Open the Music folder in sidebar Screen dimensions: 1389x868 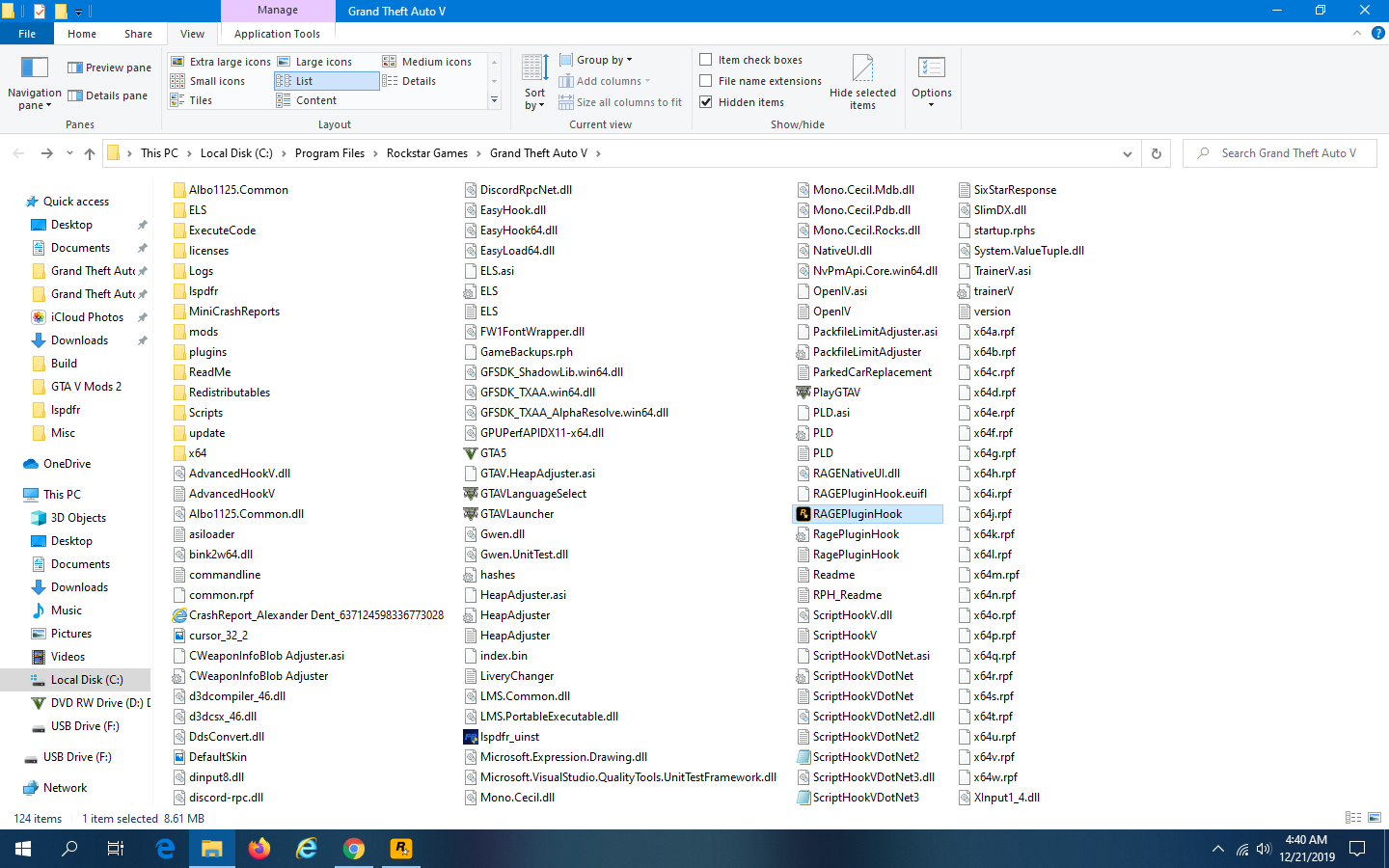click(x=66, y=610)
